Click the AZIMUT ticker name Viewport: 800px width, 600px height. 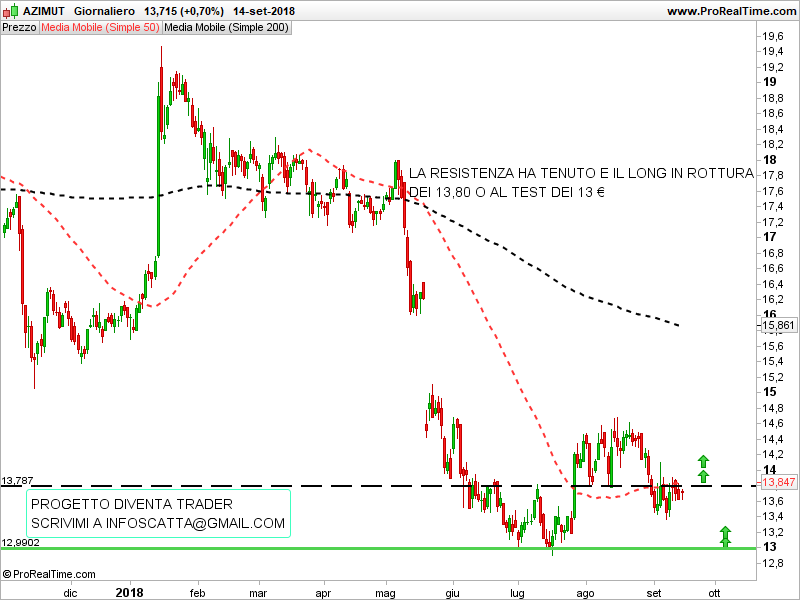[44, 11]
